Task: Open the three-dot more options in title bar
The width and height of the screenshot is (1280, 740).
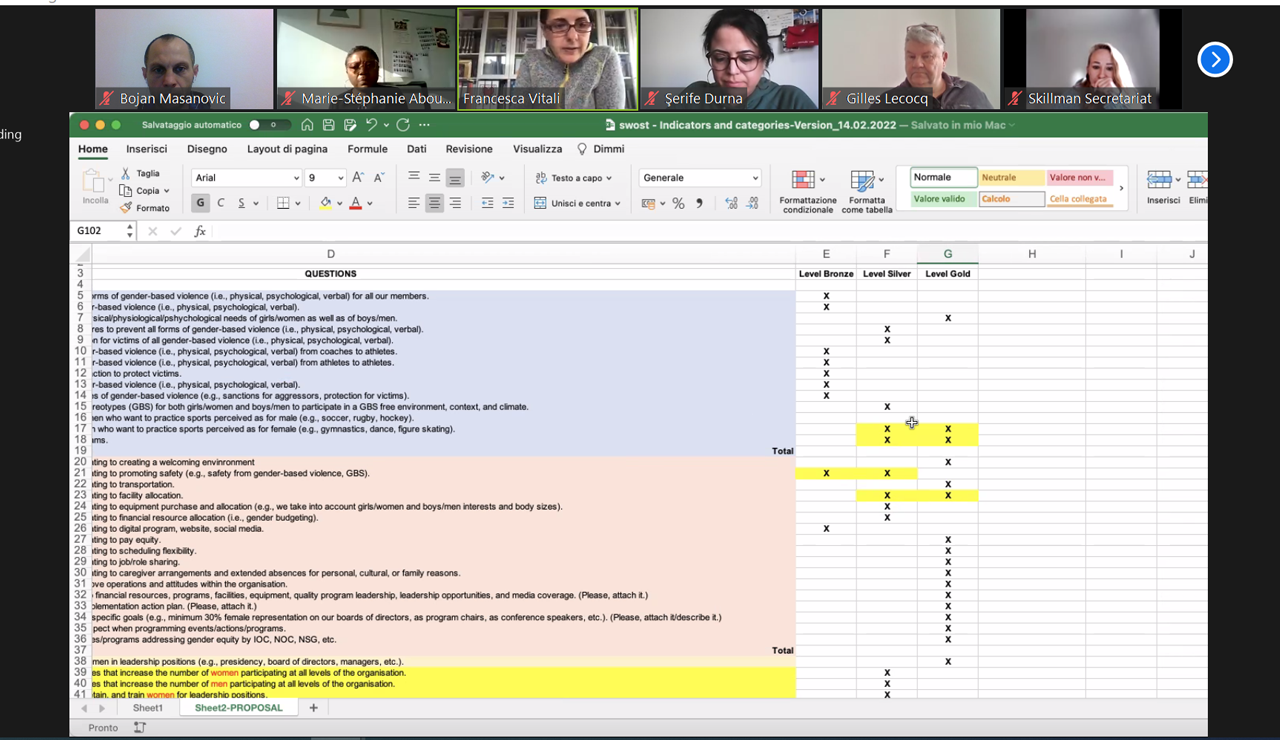Action: pyautogui.click(x=425, y=125)
